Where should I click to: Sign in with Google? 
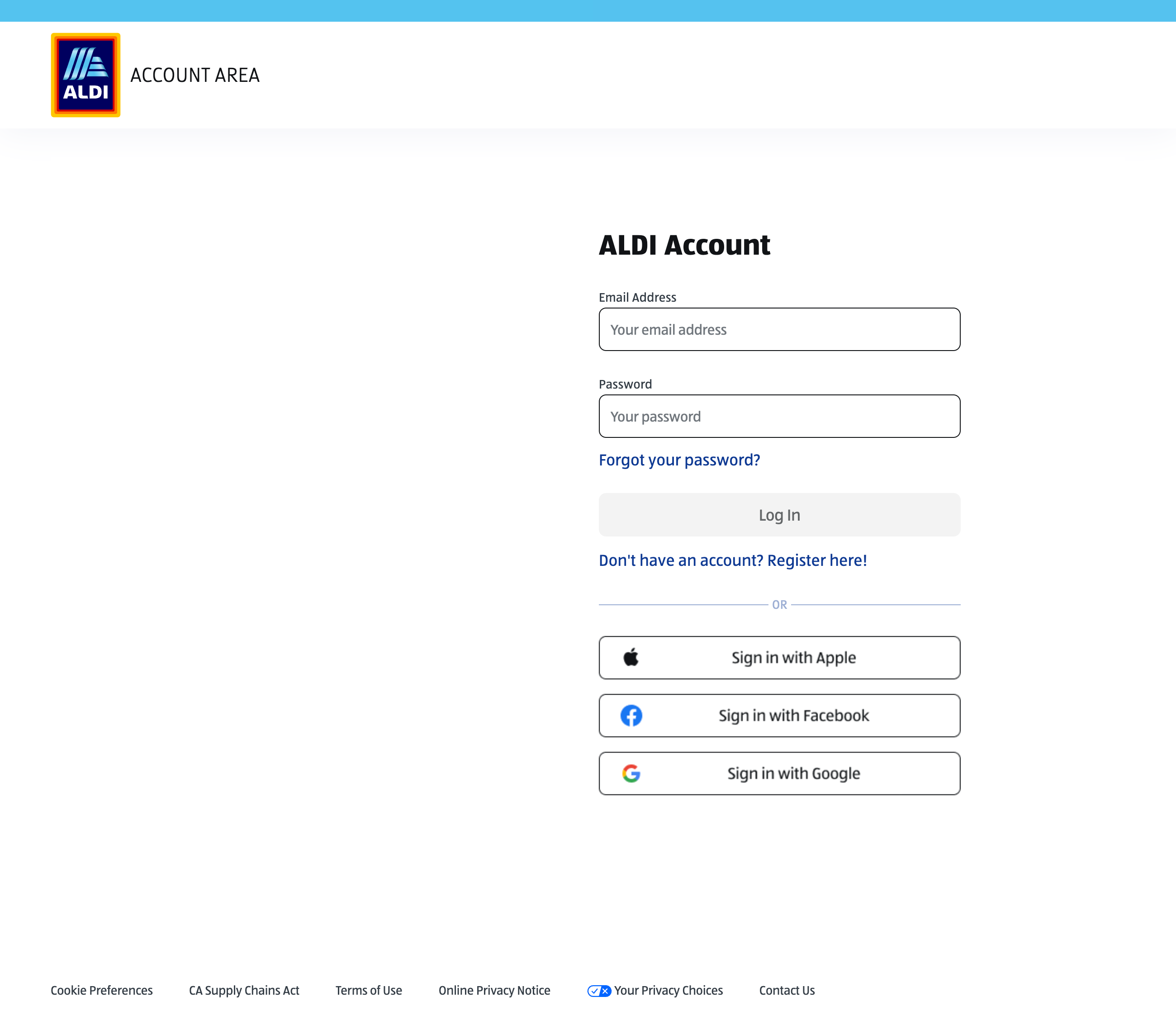tap(779, 773)
